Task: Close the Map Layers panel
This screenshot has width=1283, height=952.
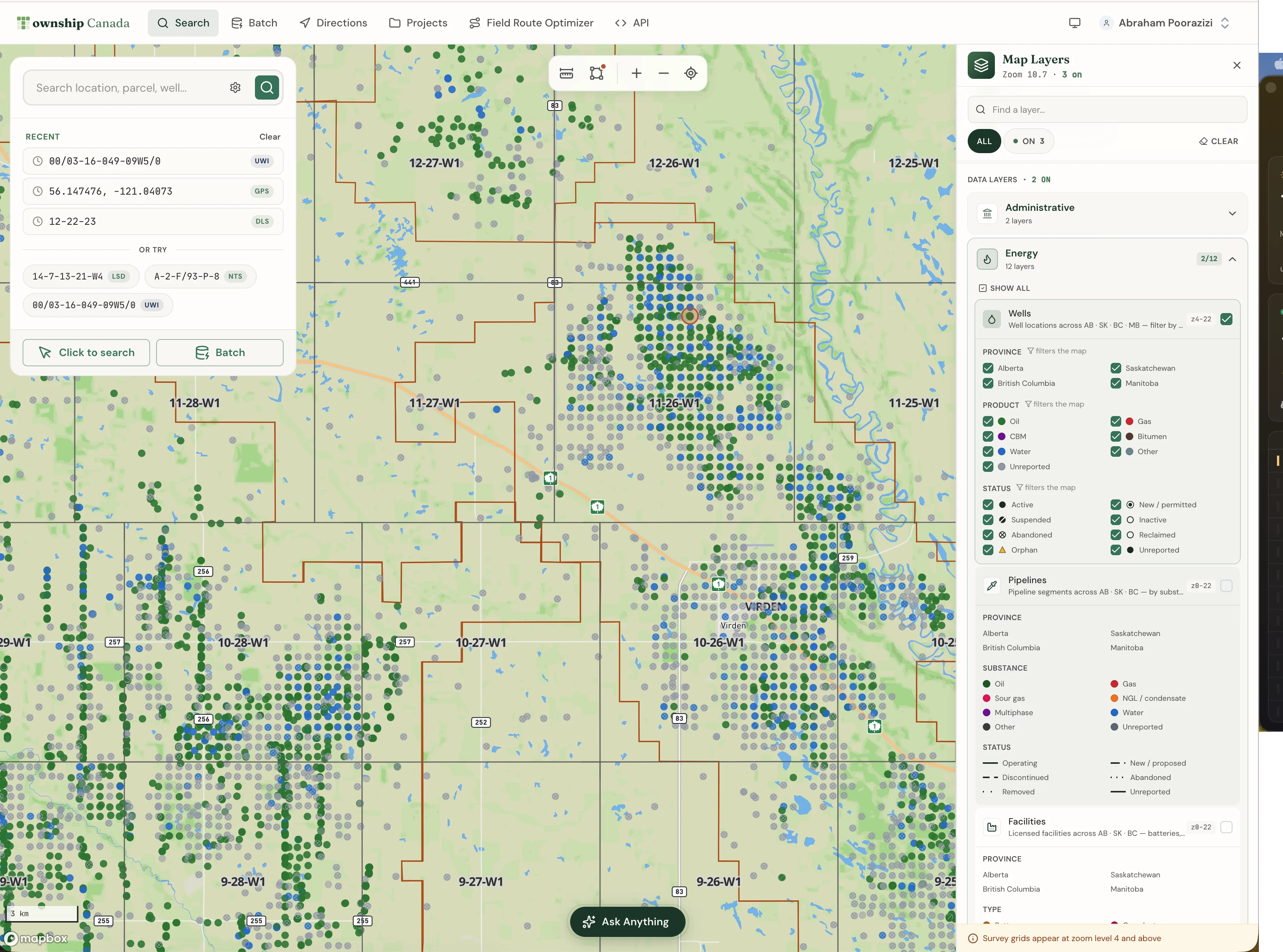Action: coord(1236,65)
